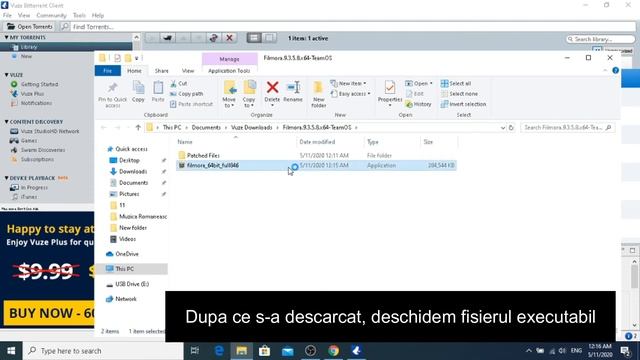Click the Windows taskbar search box
This screenshot has width=640, height=360.
[103, 351]
